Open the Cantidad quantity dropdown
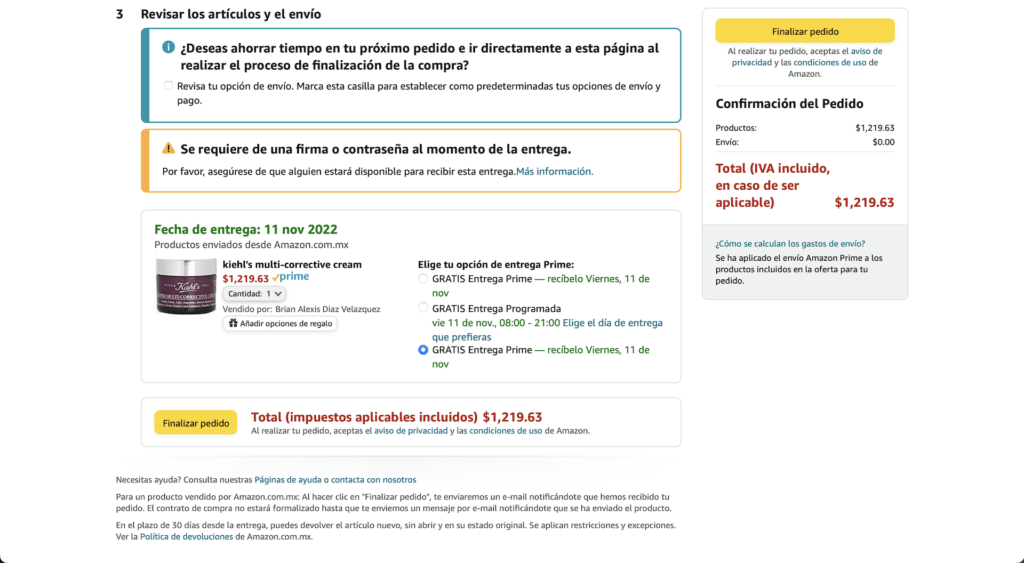Screen dimensions: 1024x563 [x=254, y=294]
